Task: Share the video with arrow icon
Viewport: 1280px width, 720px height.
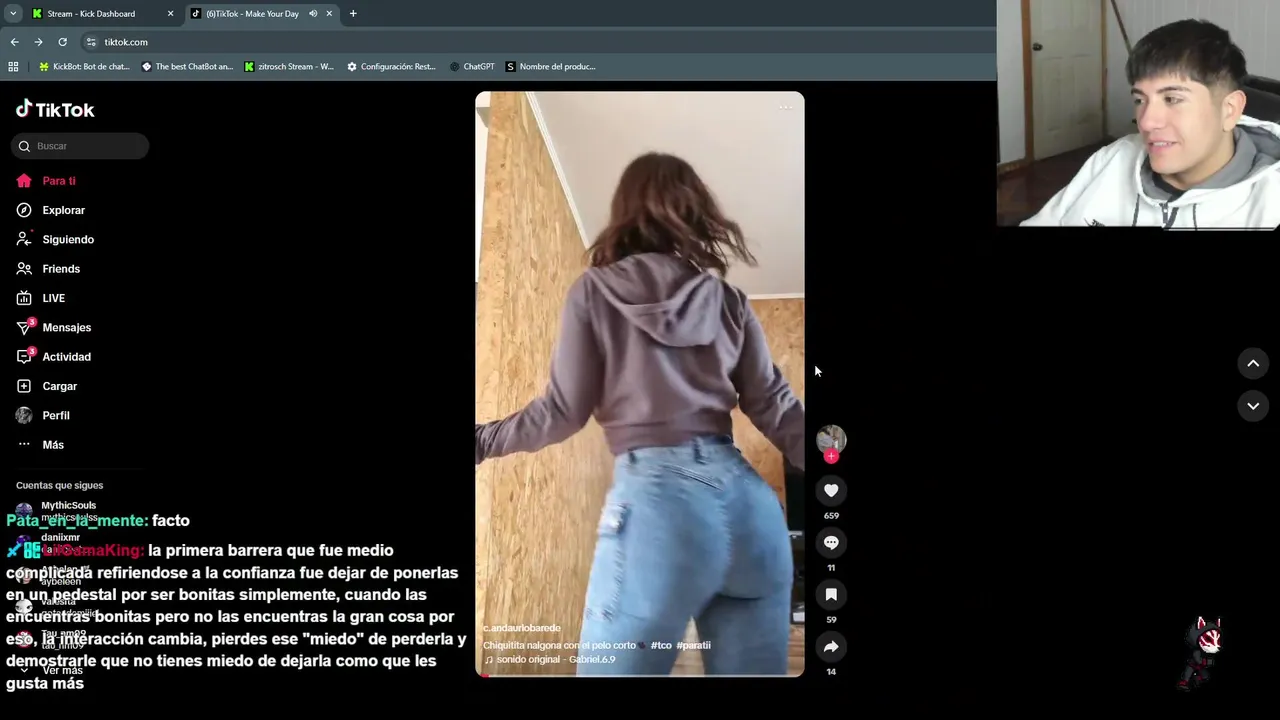Action: [831, 646]
